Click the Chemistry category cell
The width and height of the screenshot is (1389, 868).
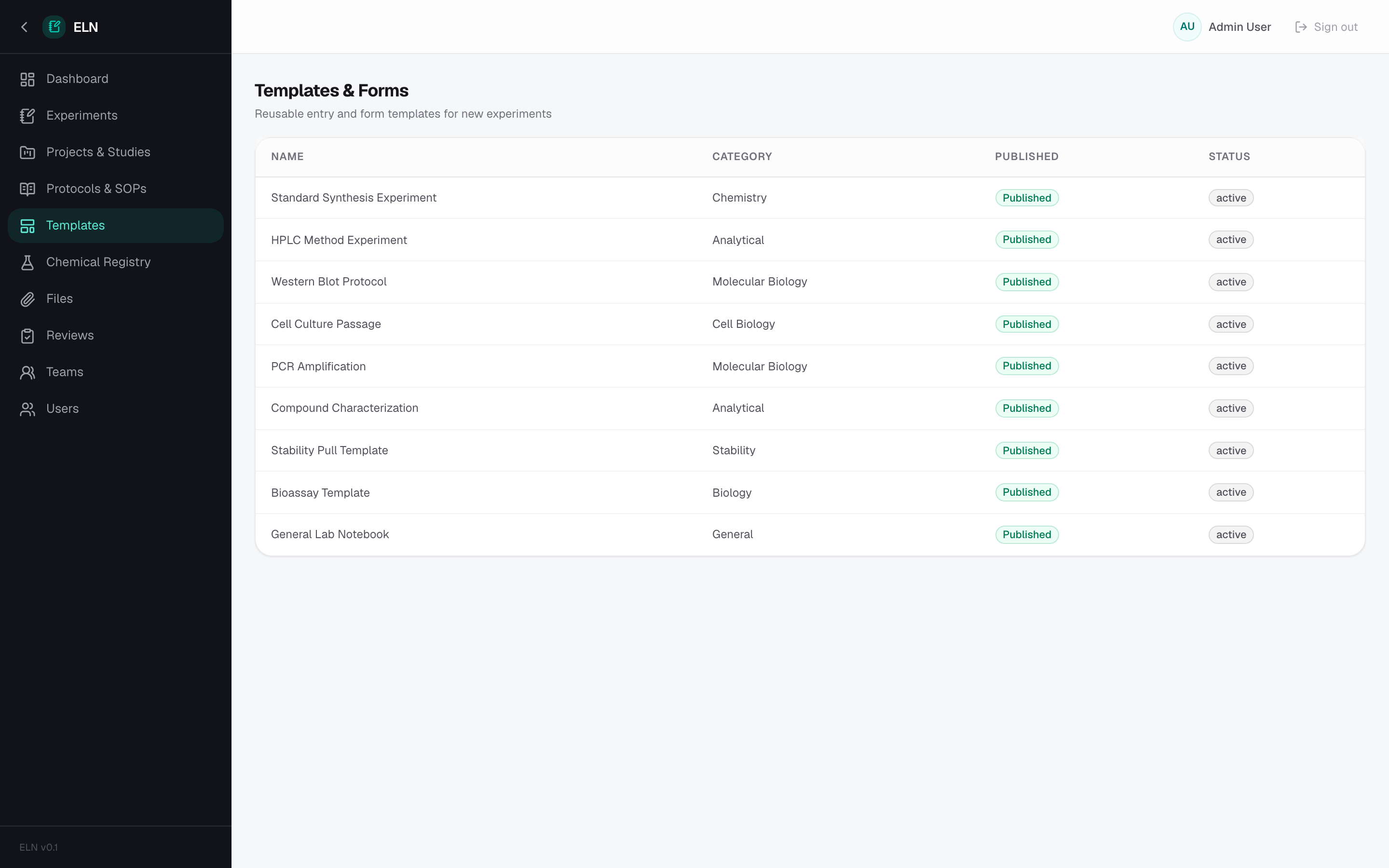coord(739,198)
